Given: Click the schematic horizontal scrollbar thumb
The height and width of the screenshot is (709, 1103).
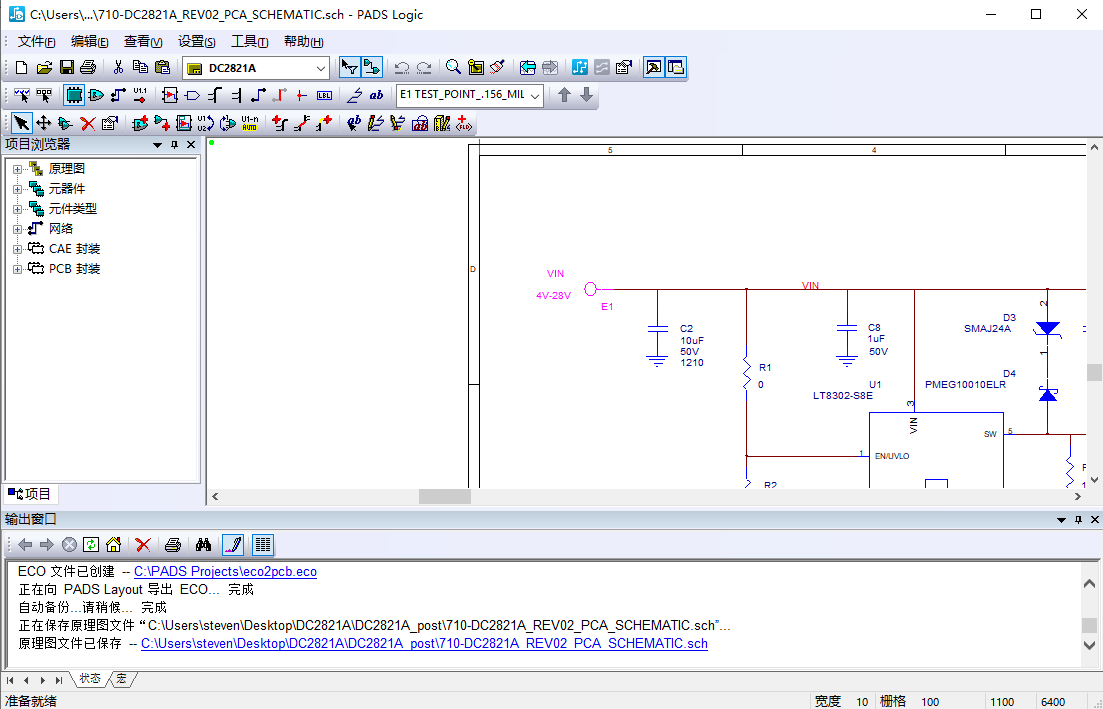Looking at the screenshot, I should click(x=444, y=496).
